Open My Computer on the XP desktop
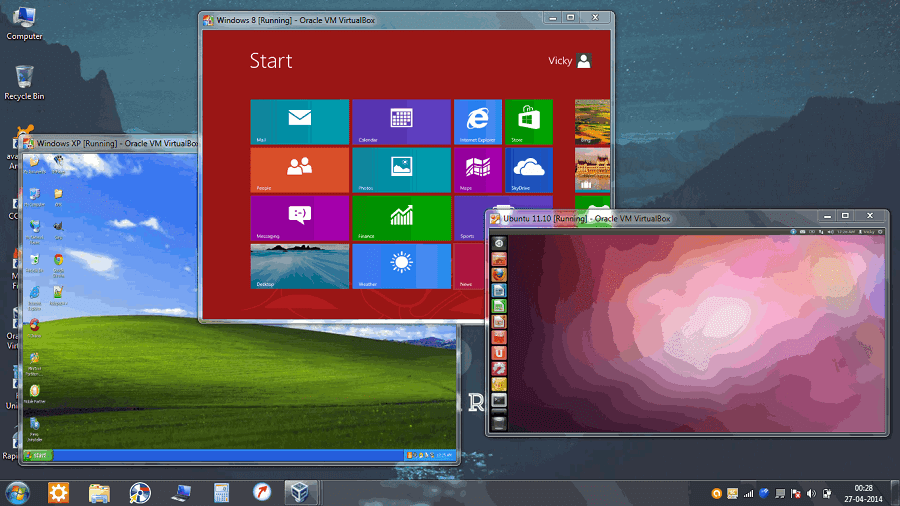Viewport: 900px width, 506px height. click(34, 197)
